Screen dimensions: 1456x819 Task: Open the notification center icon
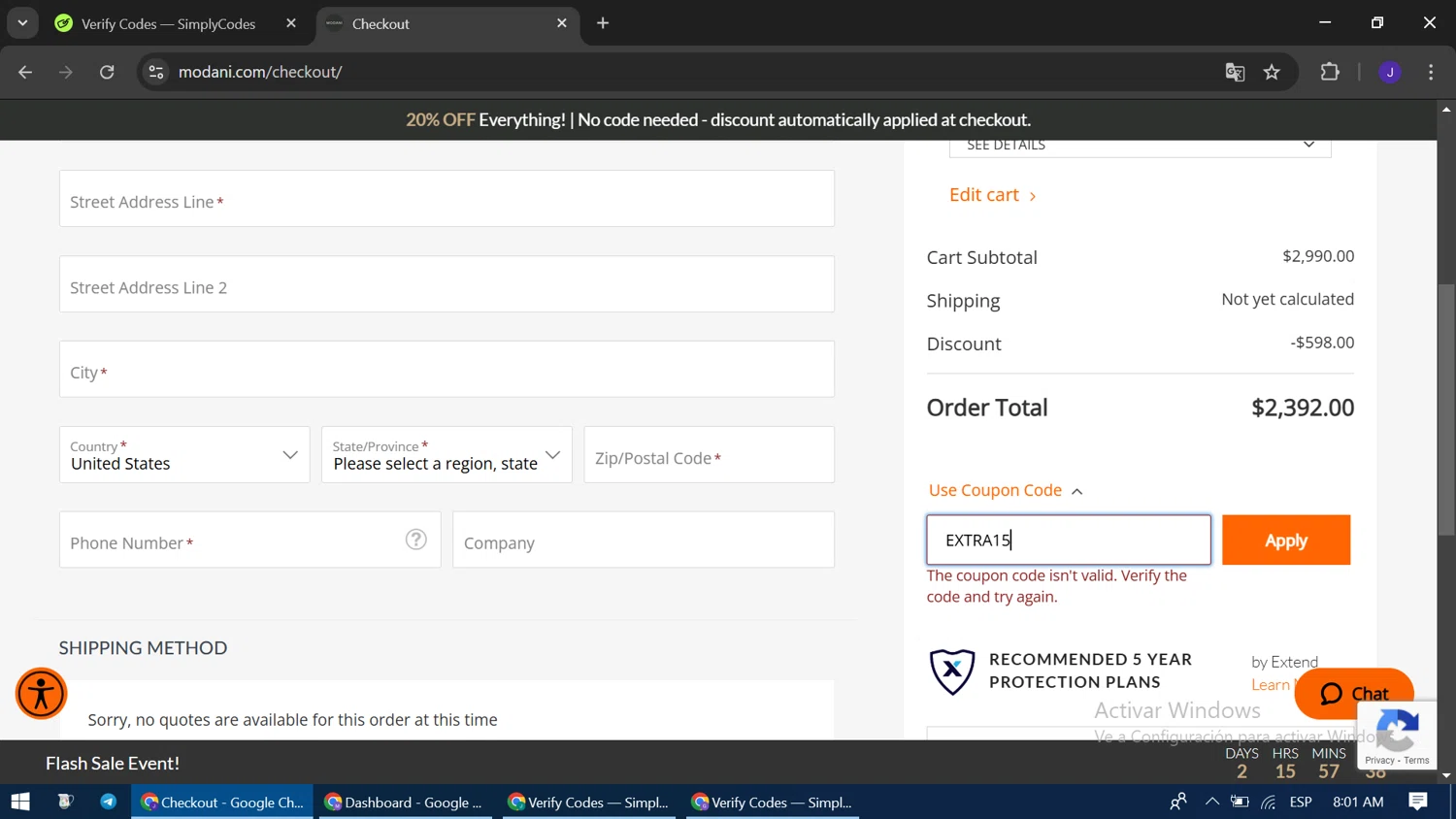(x=1418, y=802)
